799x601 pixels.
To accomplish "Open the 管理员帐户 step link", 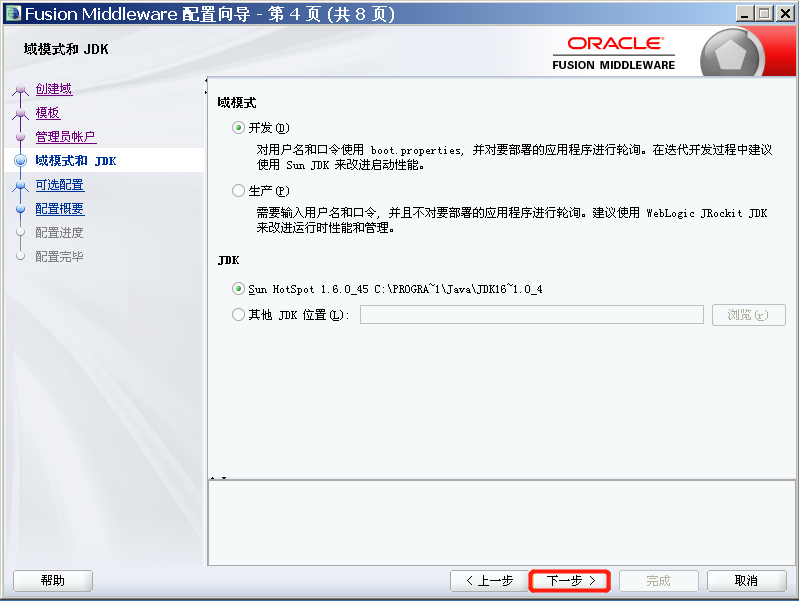I will pyautogui.click(x=66, y=137).
